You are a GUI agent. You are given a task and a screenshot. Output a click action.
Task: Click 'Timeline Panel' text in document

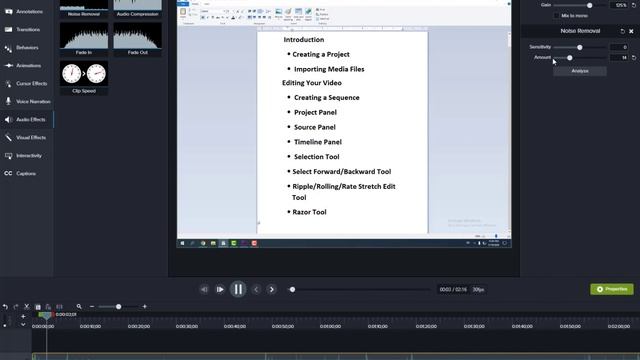tap(318, 142)
